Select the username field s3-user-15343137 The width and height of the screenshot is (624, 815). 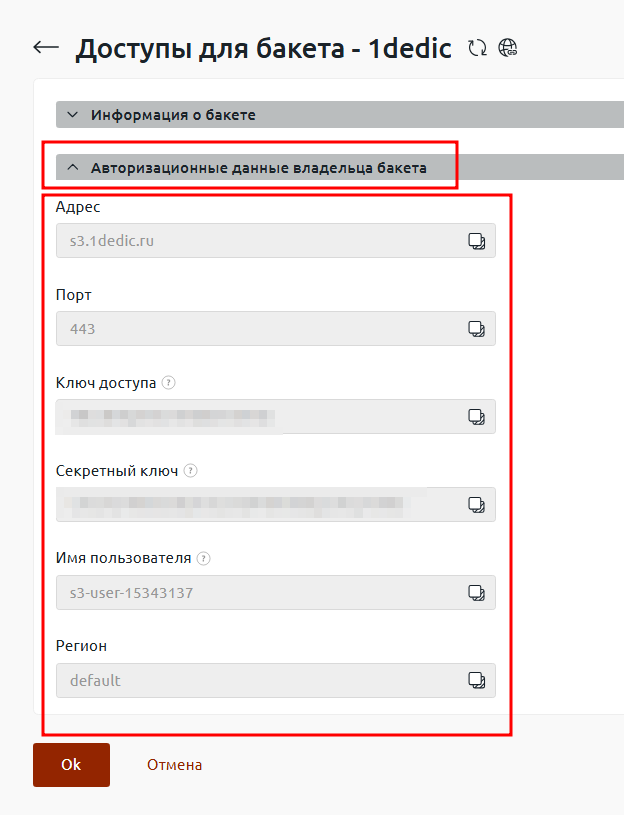(x=276, y=593)
